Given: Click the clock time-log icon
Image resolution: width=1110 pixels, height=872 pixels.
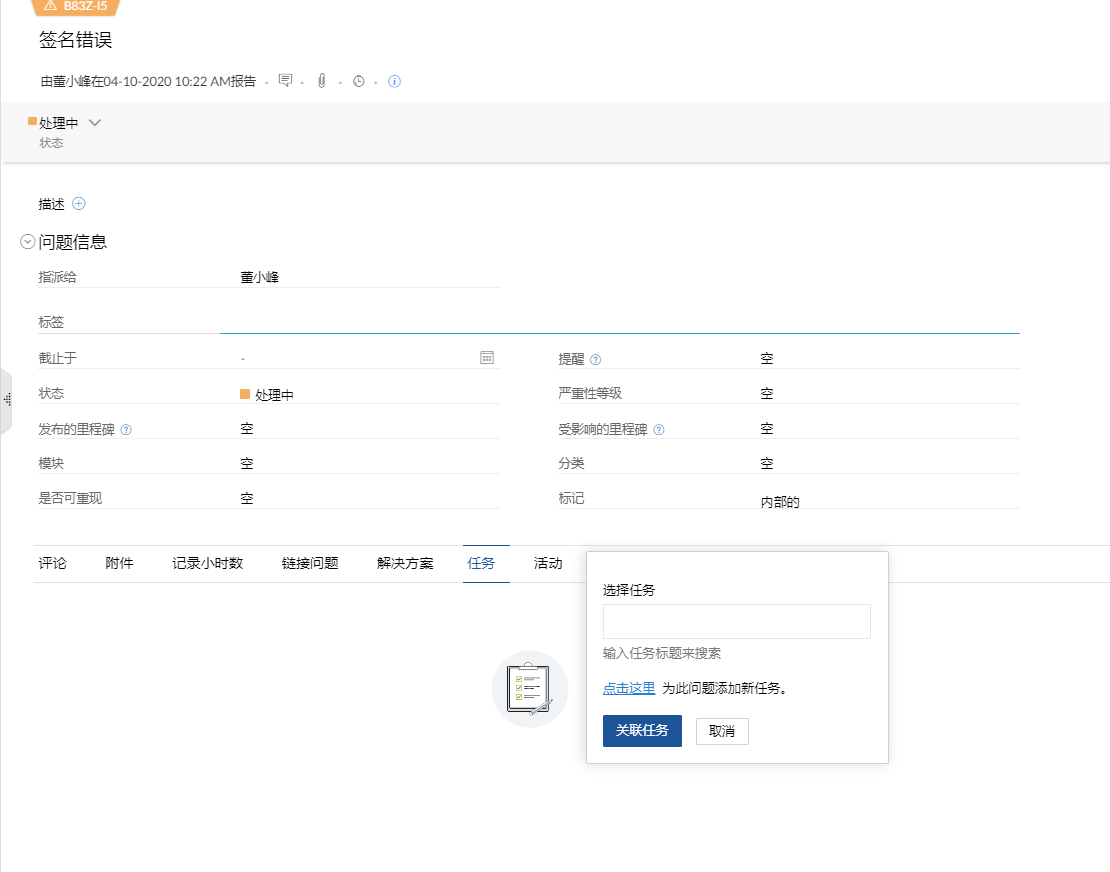Looking at the screenshot, I should click(x=358, y=81).
